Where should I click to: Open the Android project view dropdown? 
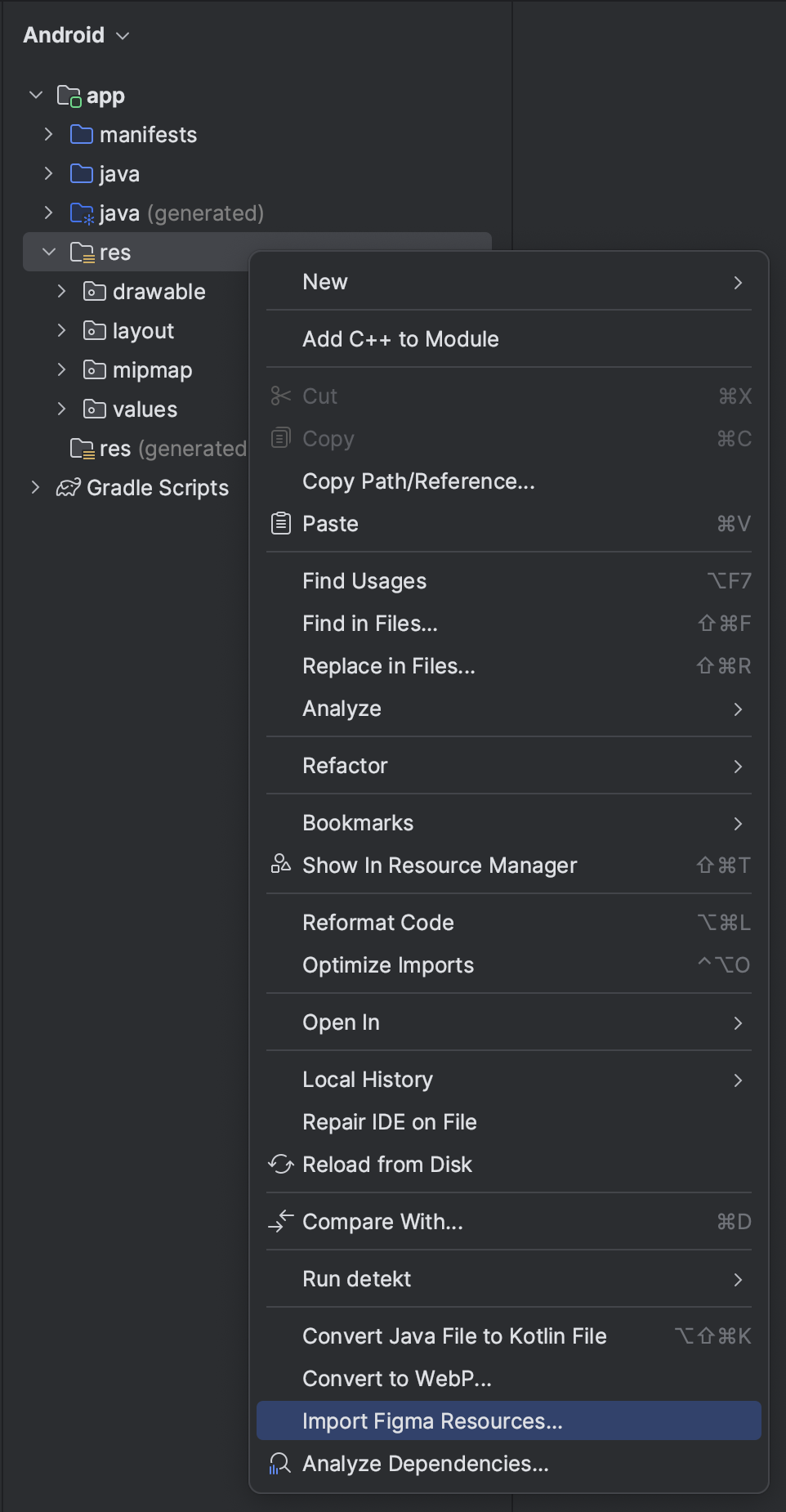coord(76,35)
